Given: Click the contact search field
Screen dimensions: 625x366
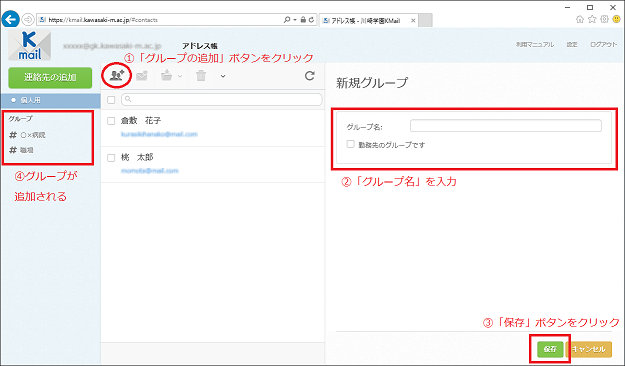Looking at the screenshot, I should coord(221,99).
